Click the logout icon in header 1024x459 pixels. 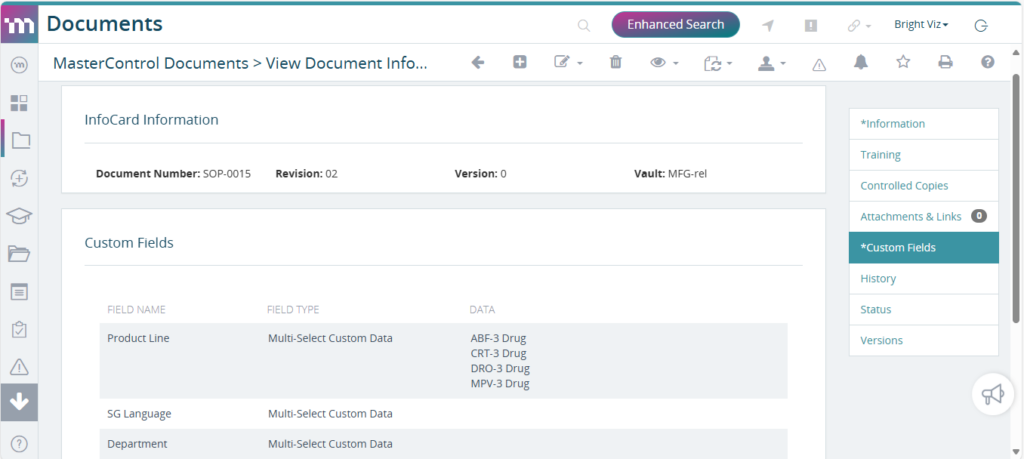[x=981, y=25]
